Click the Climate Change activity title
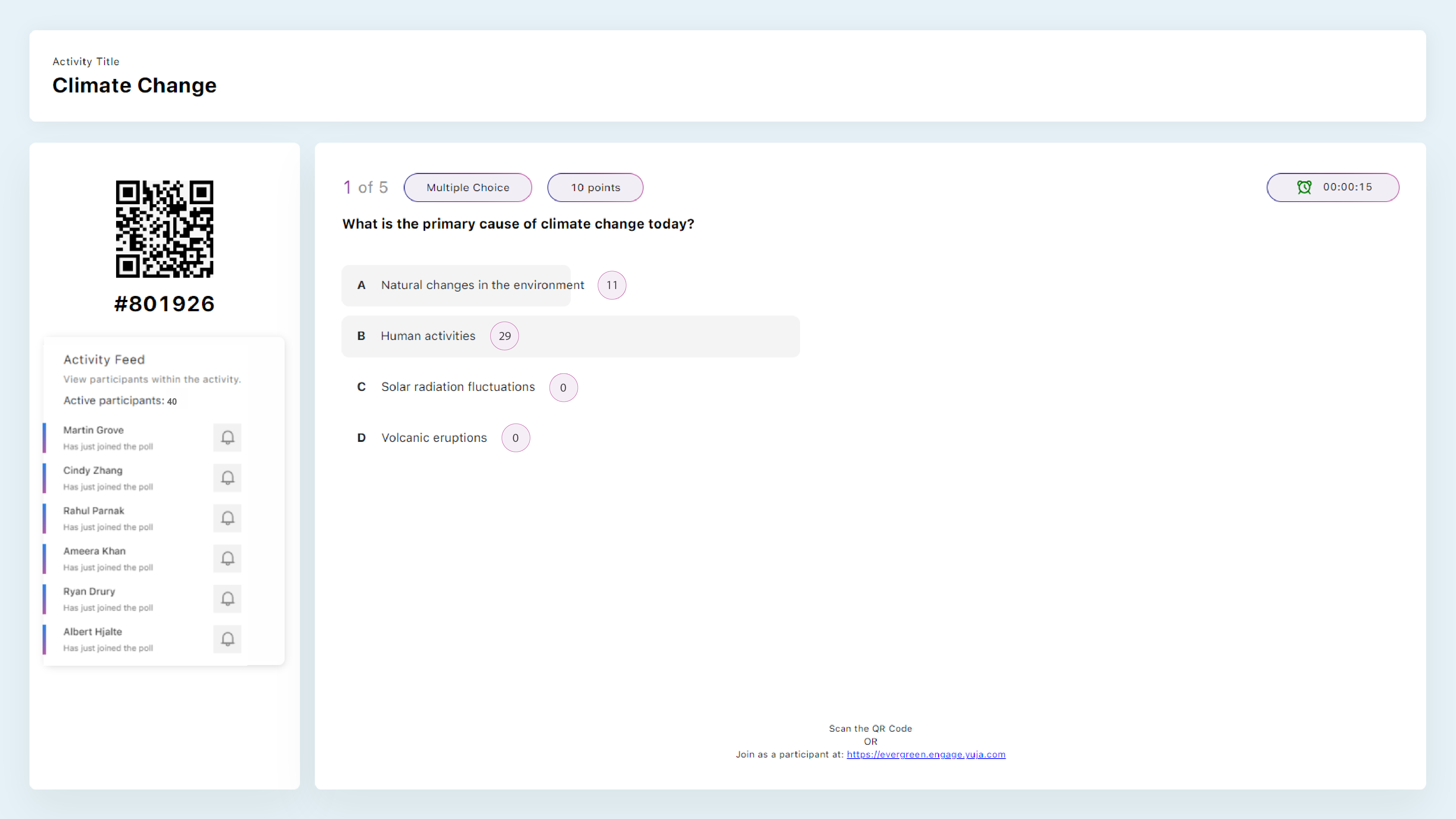 tap(134, 85)
